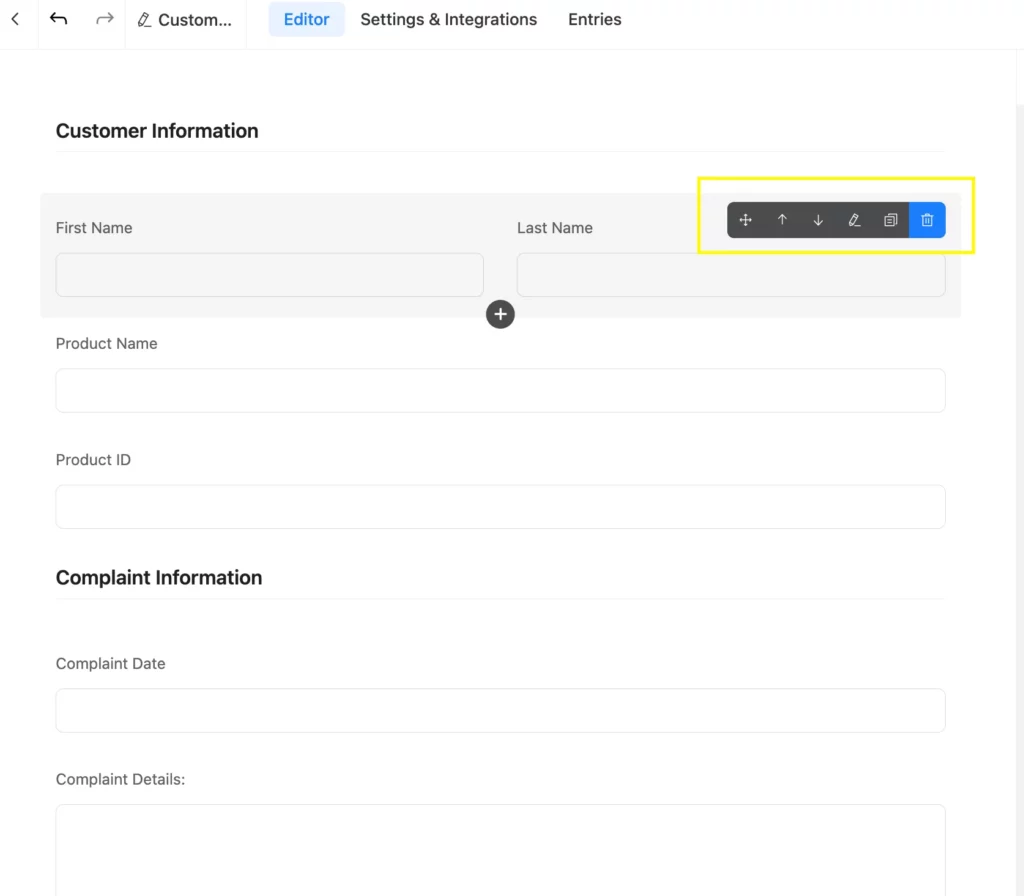Click the Last Name label
This screenshot has width=1024, height=896.
(x=555, y=228)
